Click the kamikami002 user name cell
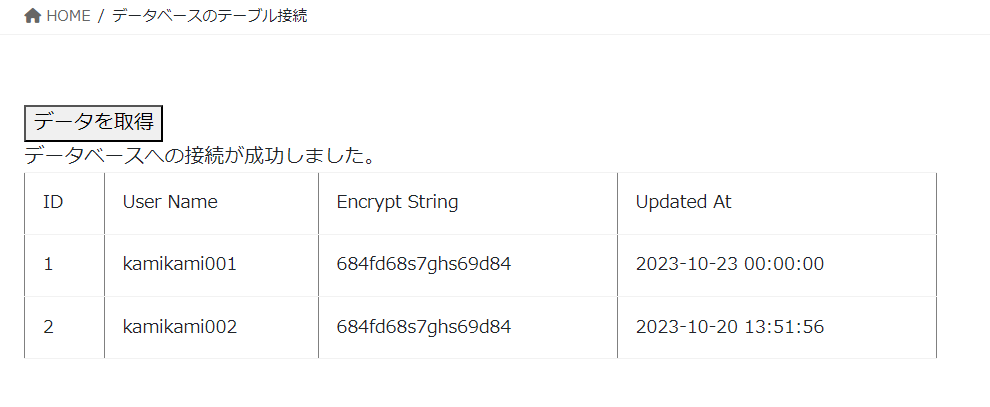 click(180, 326)
